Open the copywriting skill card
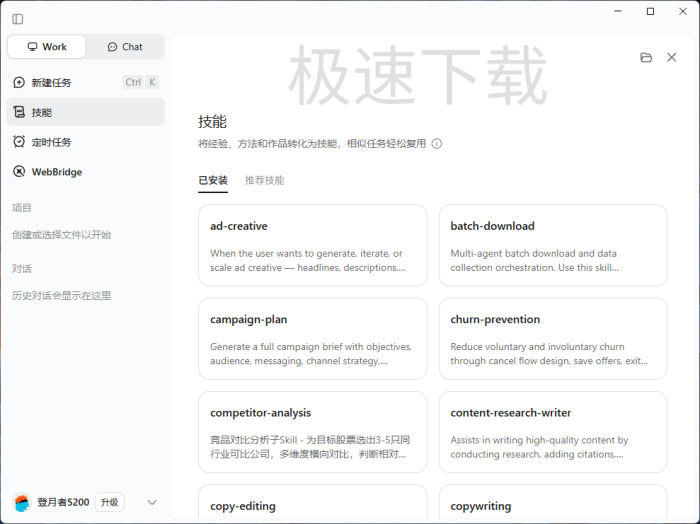 [x=553, y=502]
